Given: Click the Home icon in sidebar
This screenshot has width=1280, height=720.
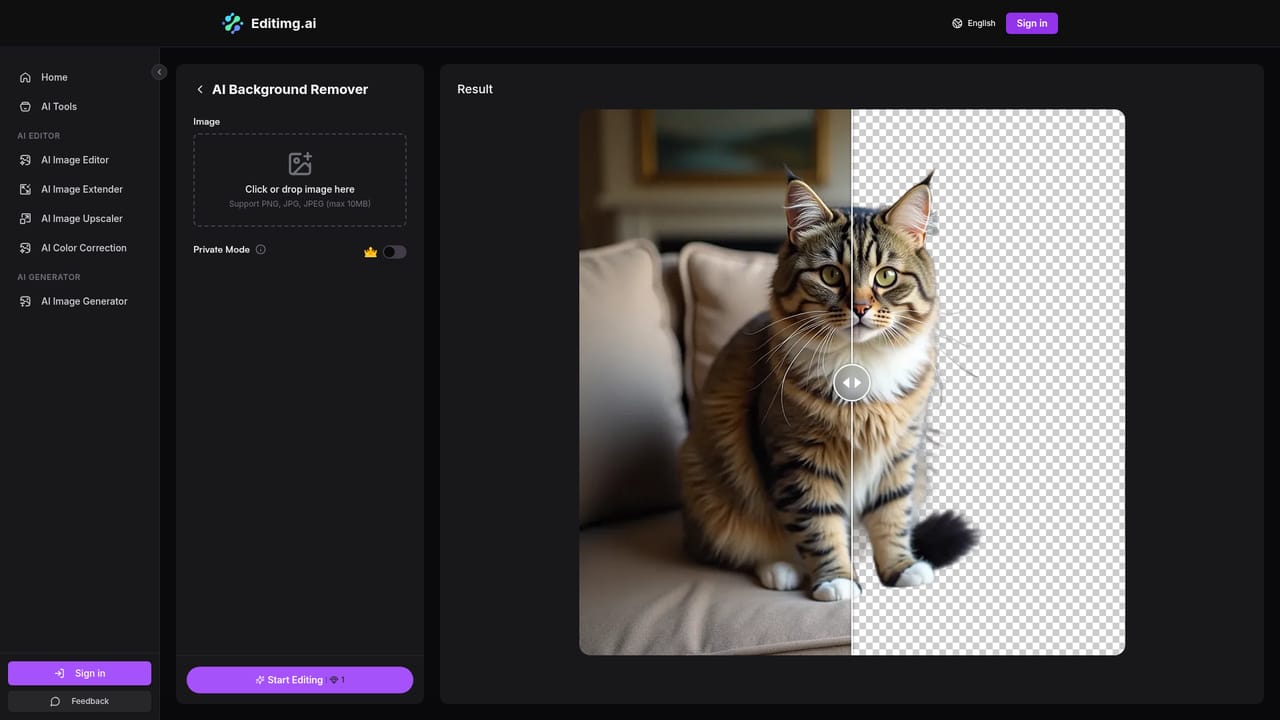Looking at the screenshot, I should point(25,77).
